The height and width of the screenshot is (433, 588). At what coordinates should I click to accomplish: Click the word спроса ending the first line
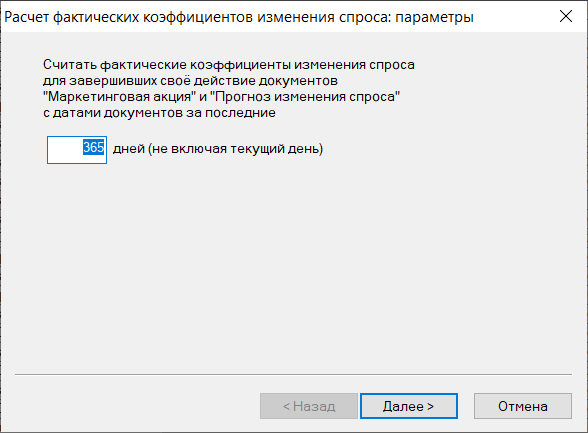(392, 65)
